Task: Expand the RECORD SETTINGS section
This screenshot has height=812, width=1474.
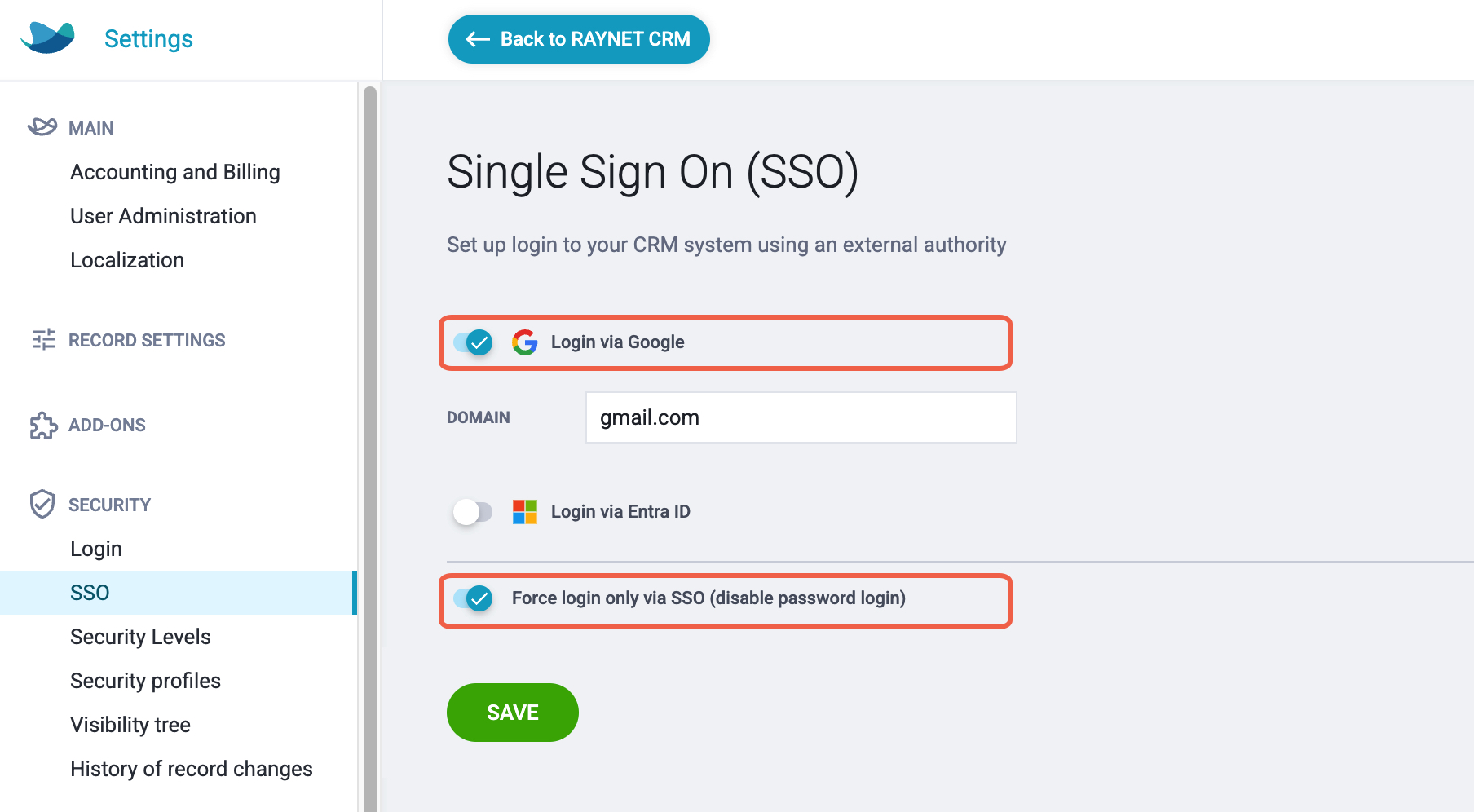Action: click(147, 340)
